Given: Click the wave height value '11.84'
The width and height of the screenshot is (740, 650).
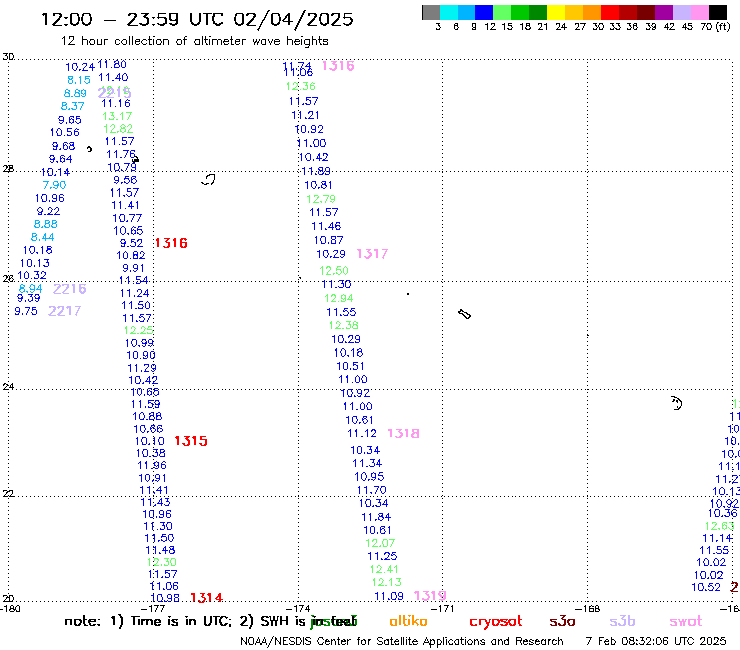Looking at the screenshot, I should 376,517.
